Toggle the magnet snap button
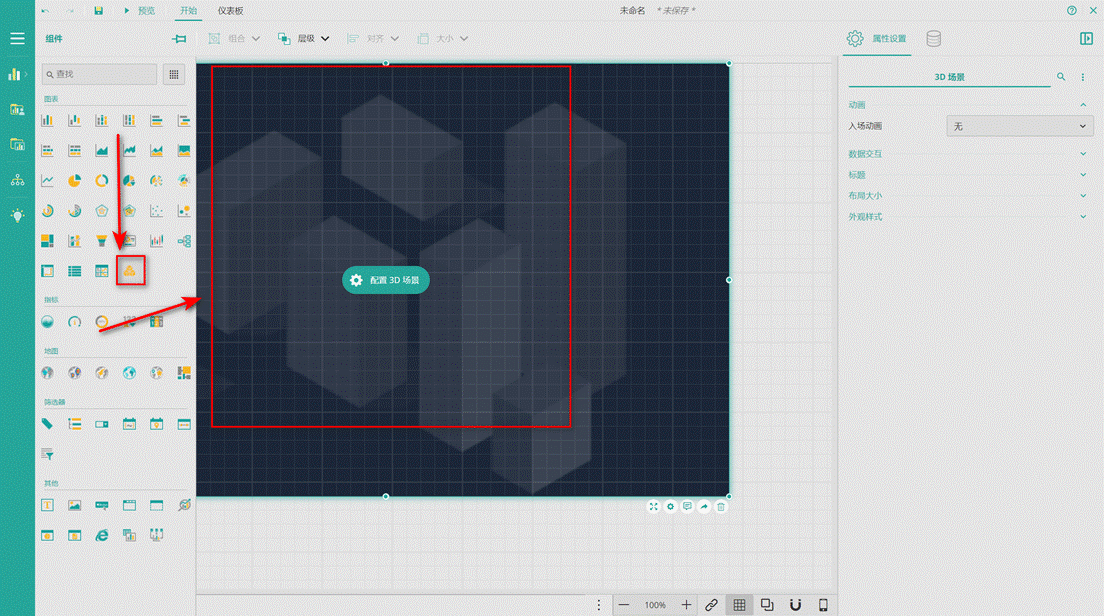Screen dimensions: 1104x616 tap(795, 605)
